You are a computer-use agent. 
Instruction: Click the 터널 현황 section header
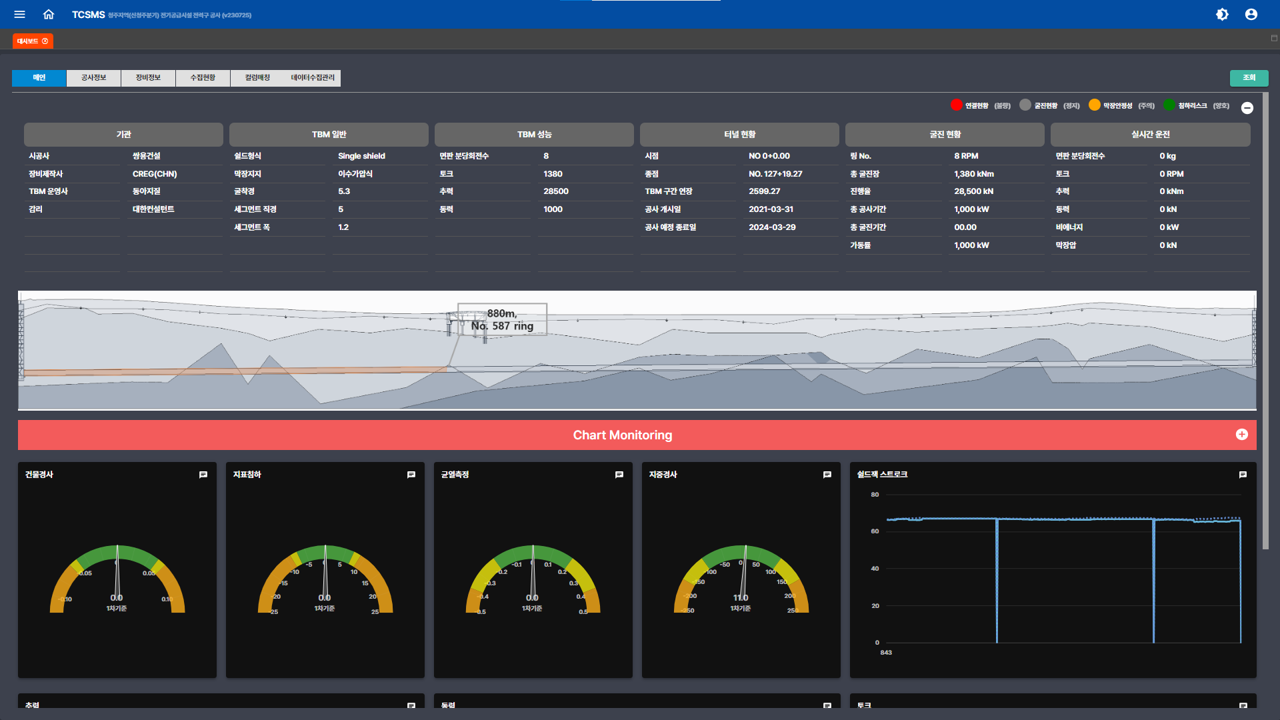click(740, 134)
